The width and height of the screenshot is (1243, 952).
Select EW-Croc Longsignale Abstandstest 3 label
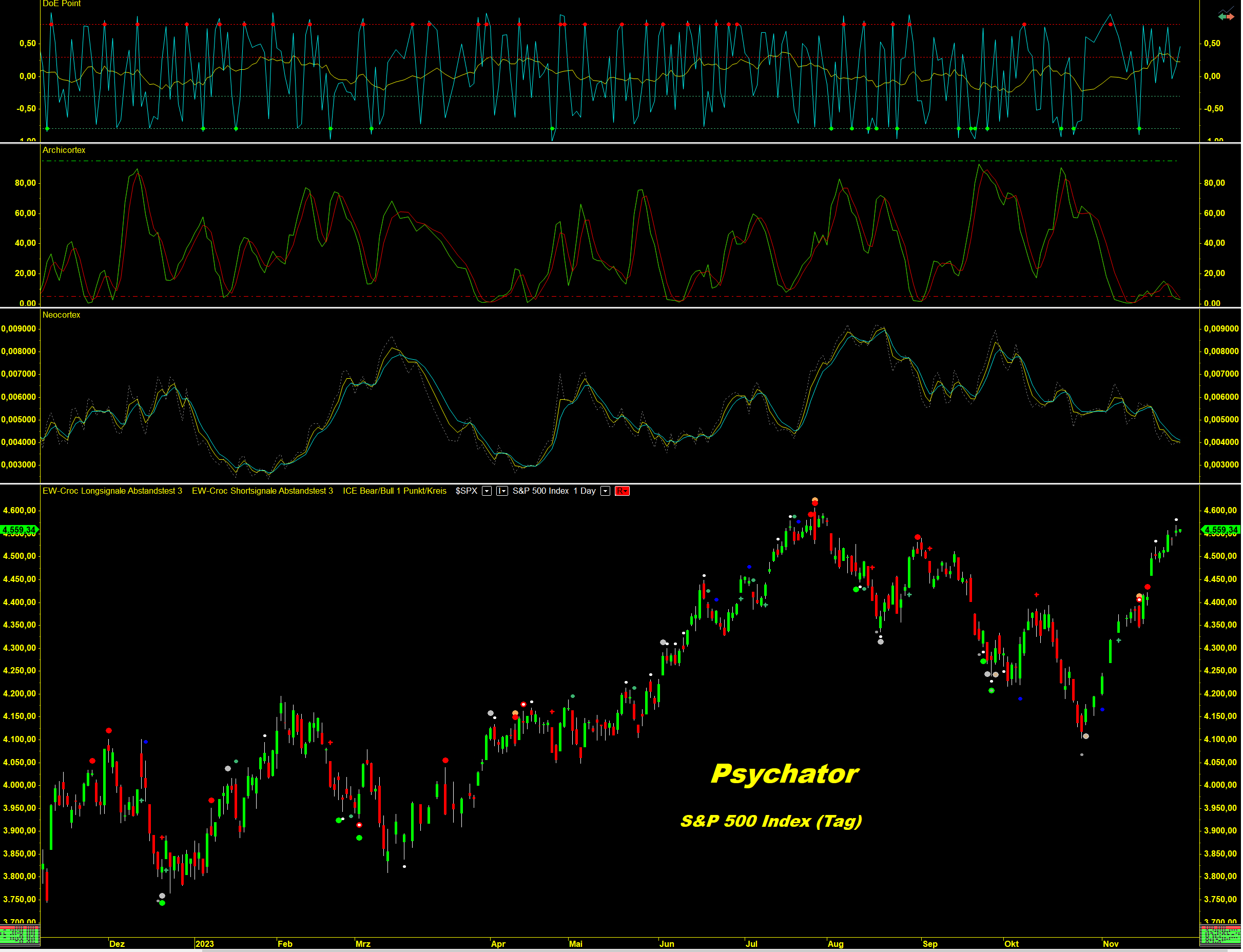click(x=112, y=491)
